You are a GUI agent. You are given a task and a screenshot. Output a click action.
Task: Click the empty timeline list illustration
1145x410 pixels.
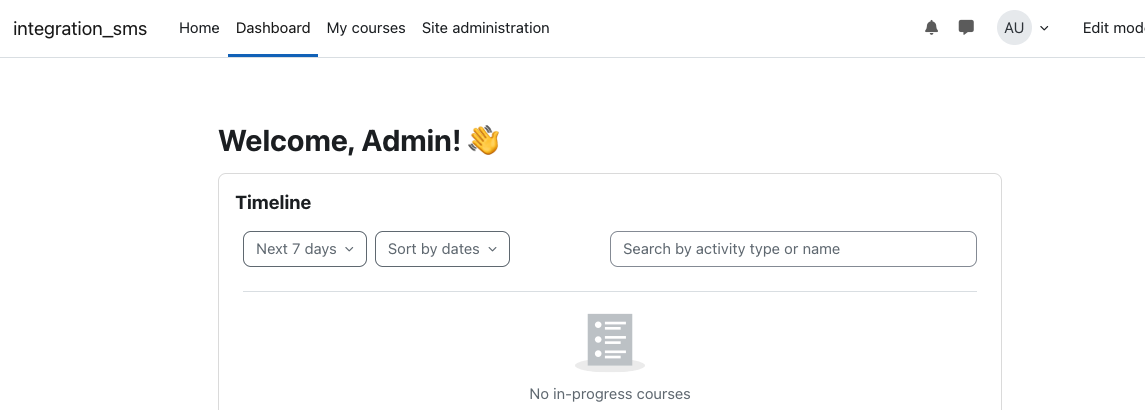coord(610,343)
